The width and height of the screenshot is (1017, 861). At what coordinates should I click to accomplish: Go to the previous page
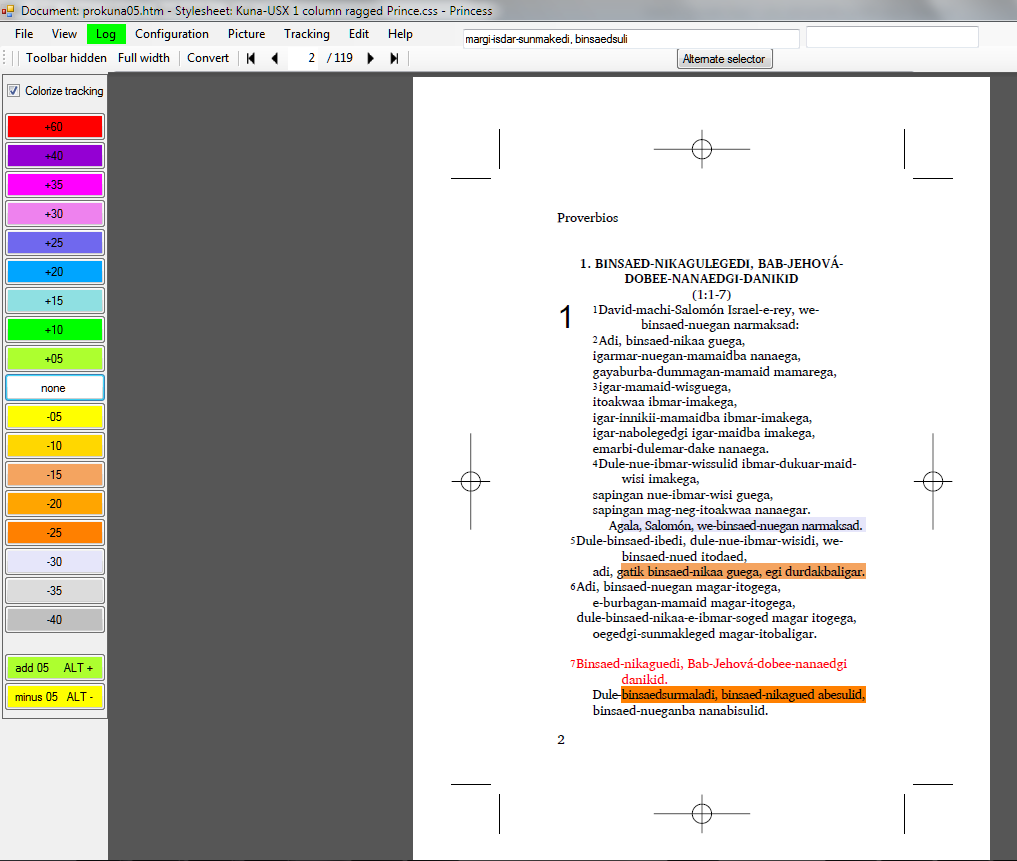tap(274, 58)
